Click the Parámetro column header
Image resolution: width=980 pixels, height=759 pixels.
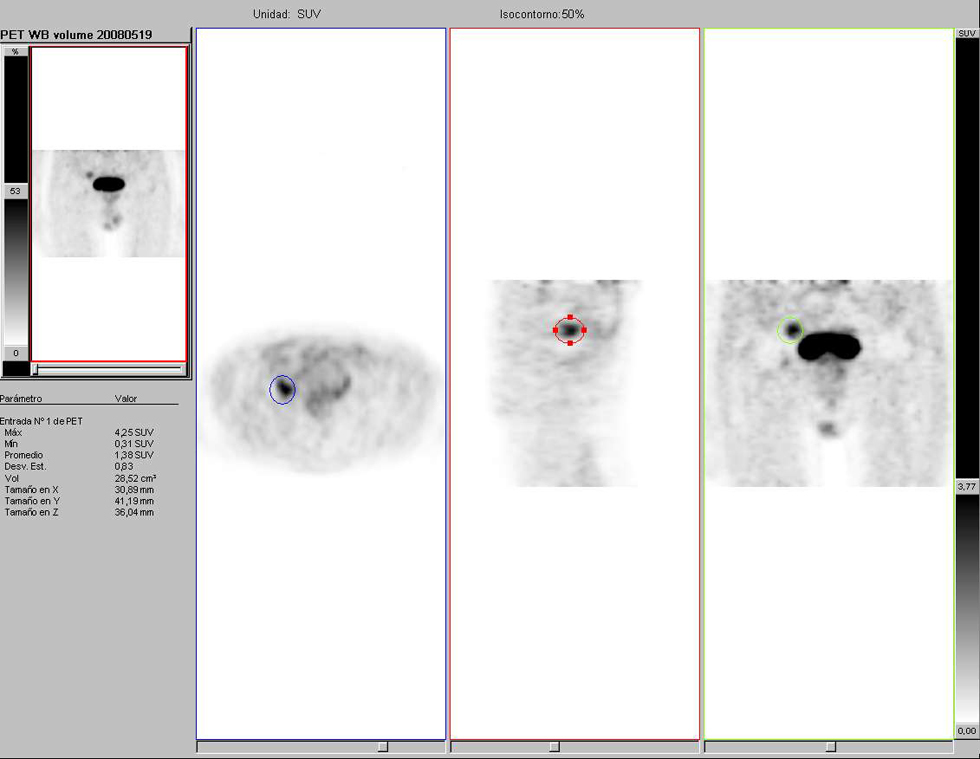pos(21,398)
